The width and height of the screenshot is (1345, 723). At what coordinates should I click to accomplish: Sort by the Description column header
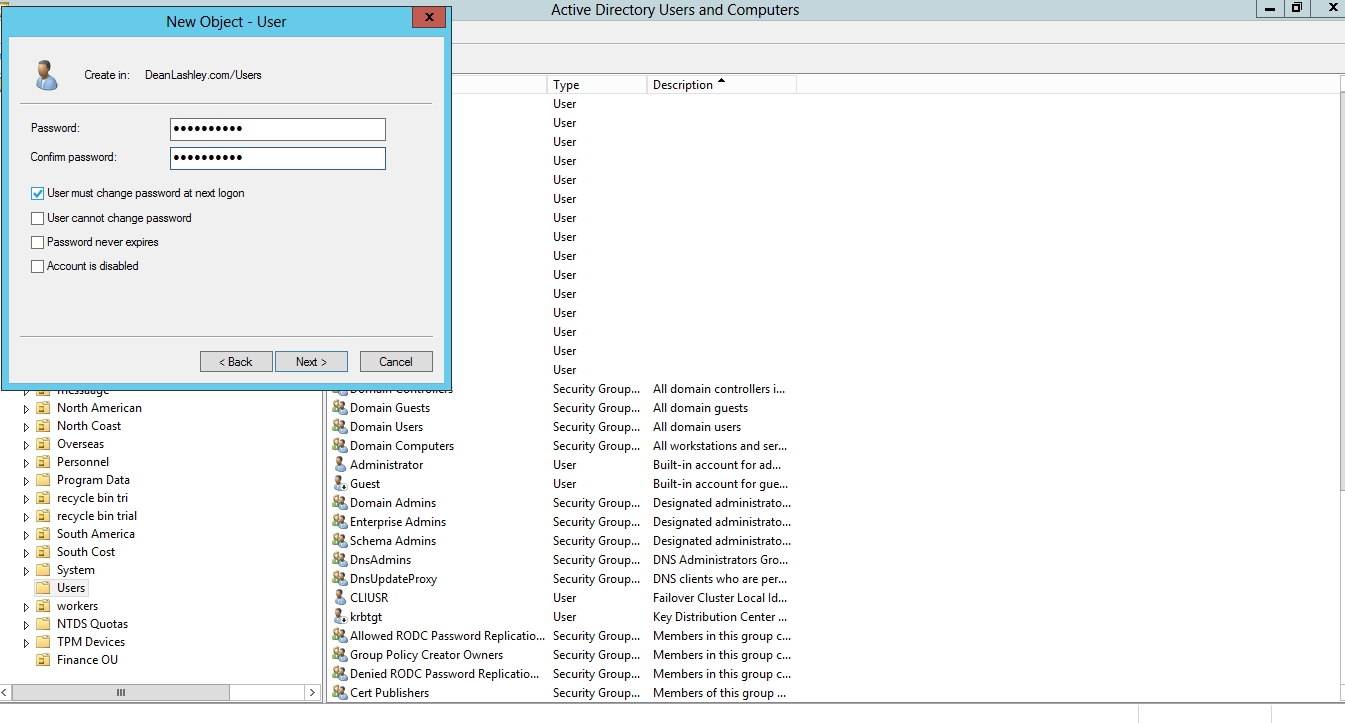coord(720,85)
